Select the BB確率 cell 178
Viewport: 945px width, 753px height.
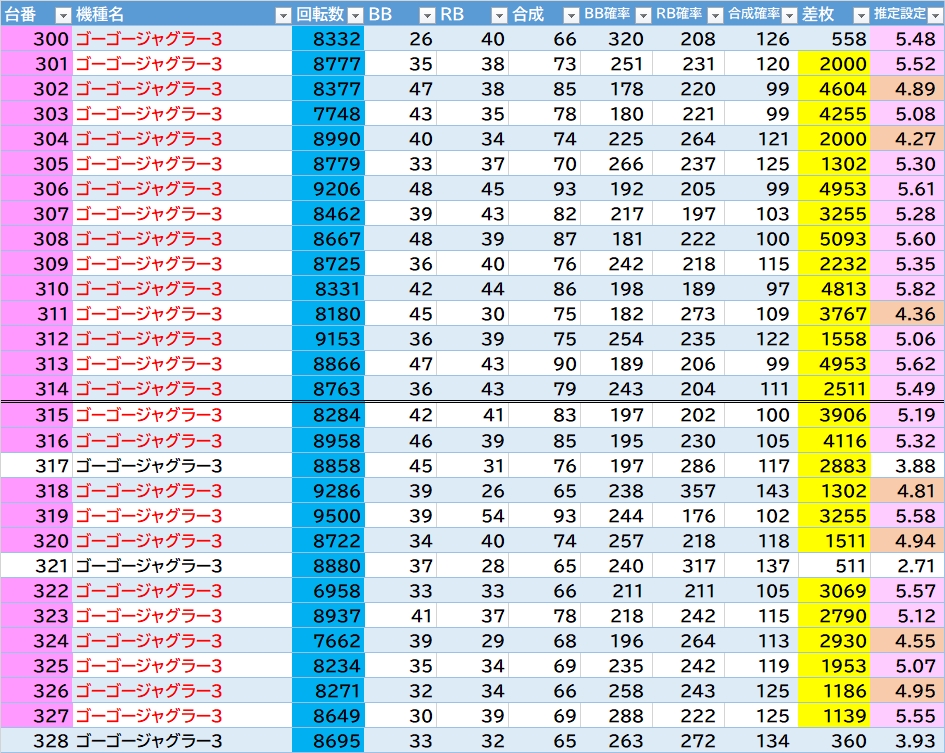click(617, 89)
